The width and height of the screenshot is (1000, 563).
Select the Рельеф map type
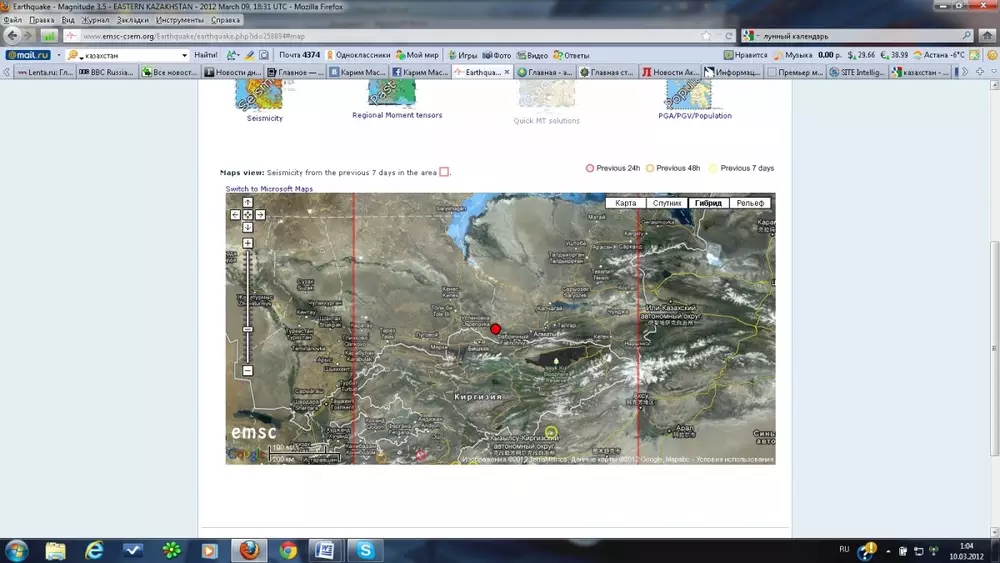tap(750, 203)
